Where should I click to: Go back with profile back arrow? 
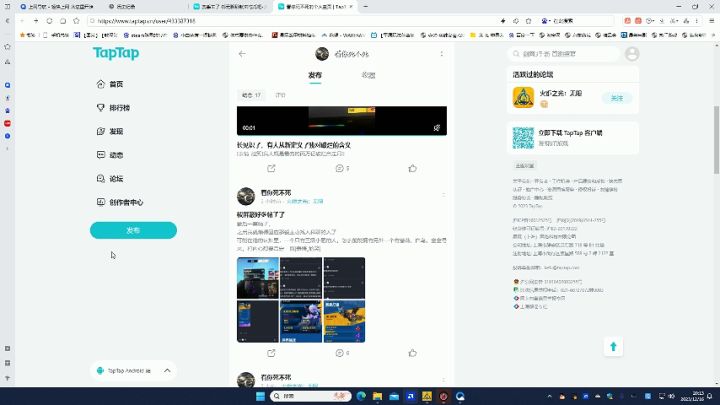pyautogui.click(x=242, y=54)
